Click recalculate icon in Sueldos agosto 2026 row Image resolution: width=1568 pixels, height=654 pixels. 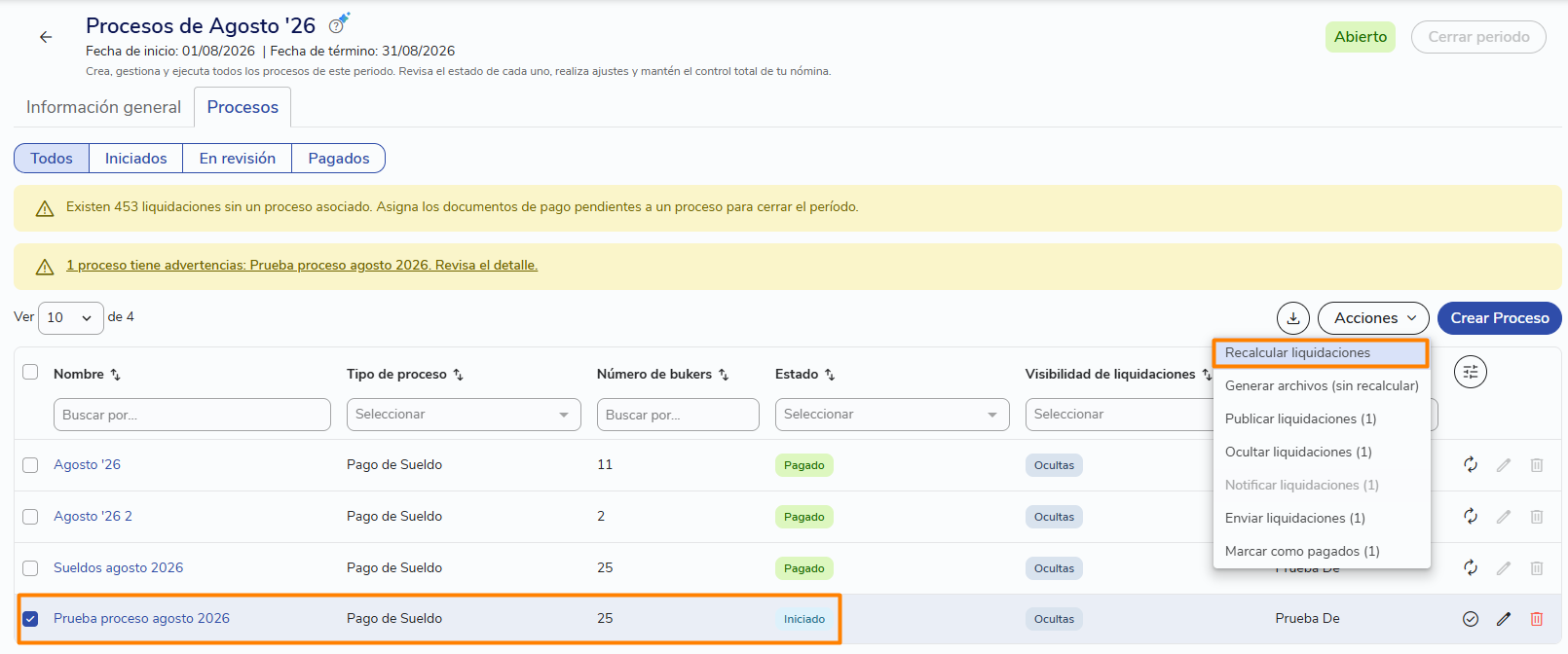[1471, 568]
